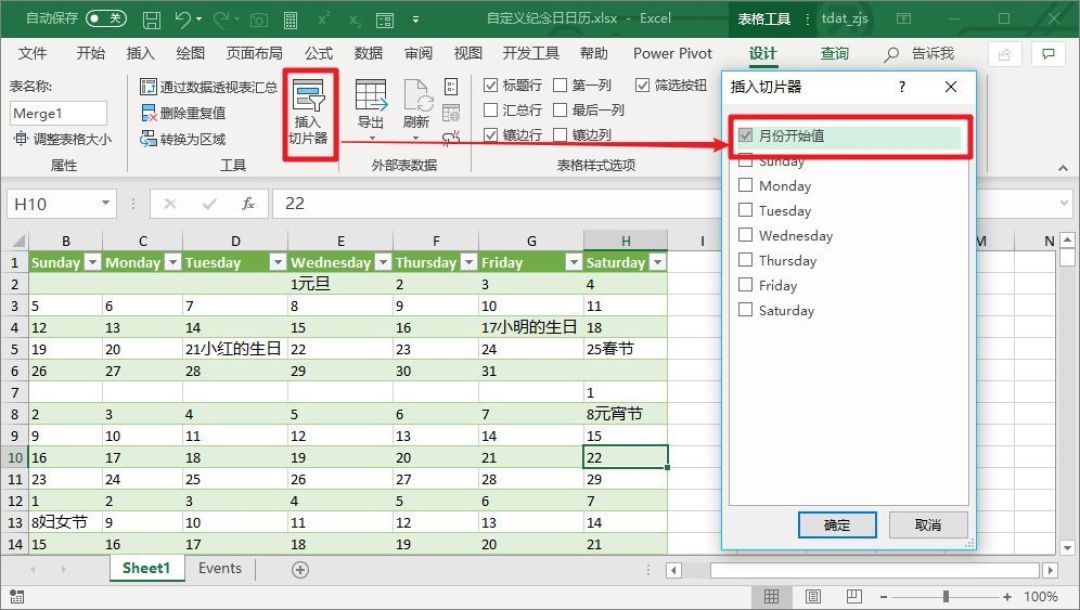Viewport: 1080px width, 610px height.
Task: Switch to the Events sheet tab
Action: (220, 569)
